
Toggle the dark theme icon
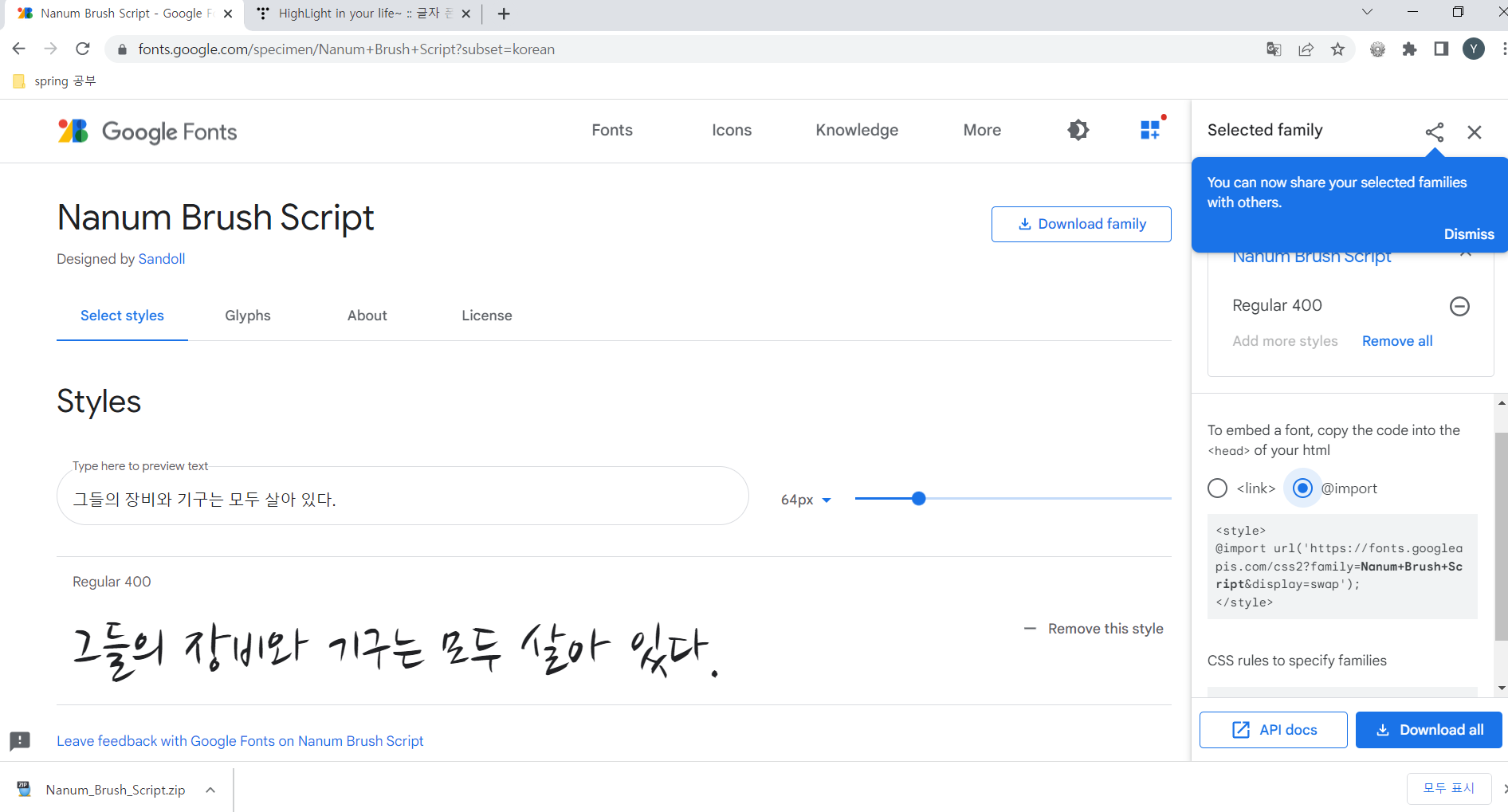tap(1078, 130)
